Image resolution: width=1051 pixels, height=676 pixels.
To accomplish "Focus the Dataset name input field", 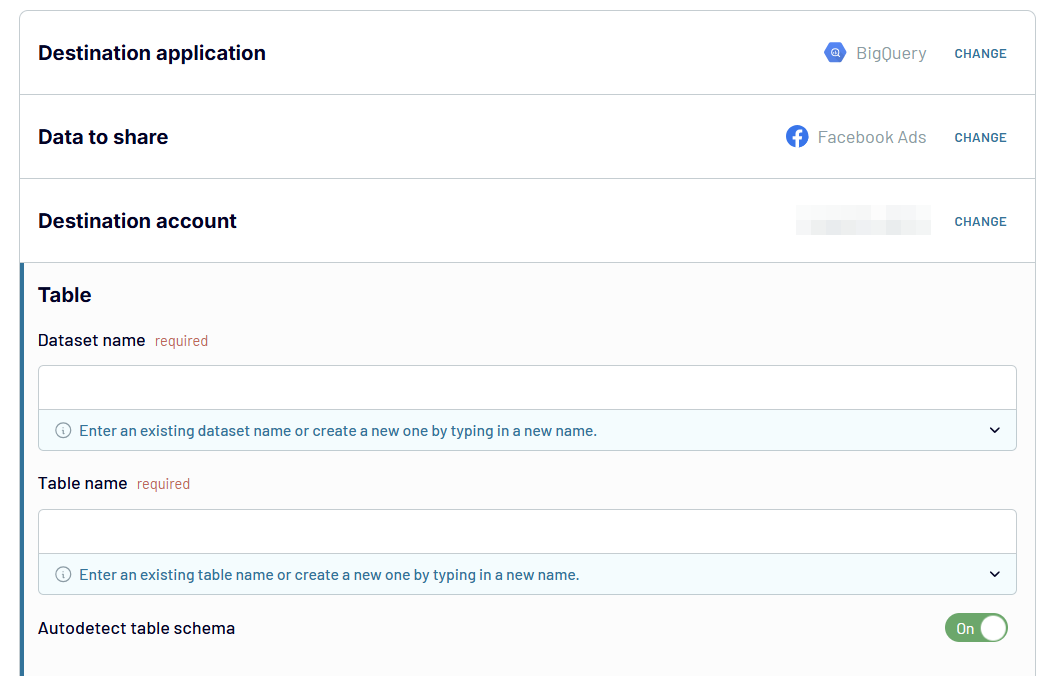I will (528, 387).
